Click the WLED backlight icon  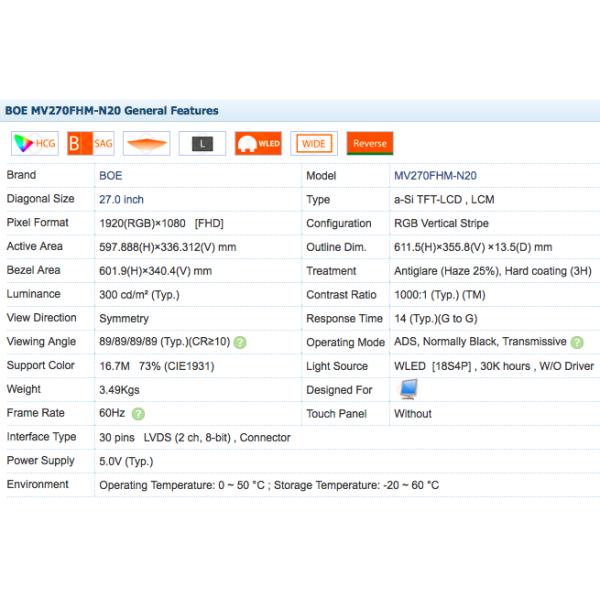258,144
